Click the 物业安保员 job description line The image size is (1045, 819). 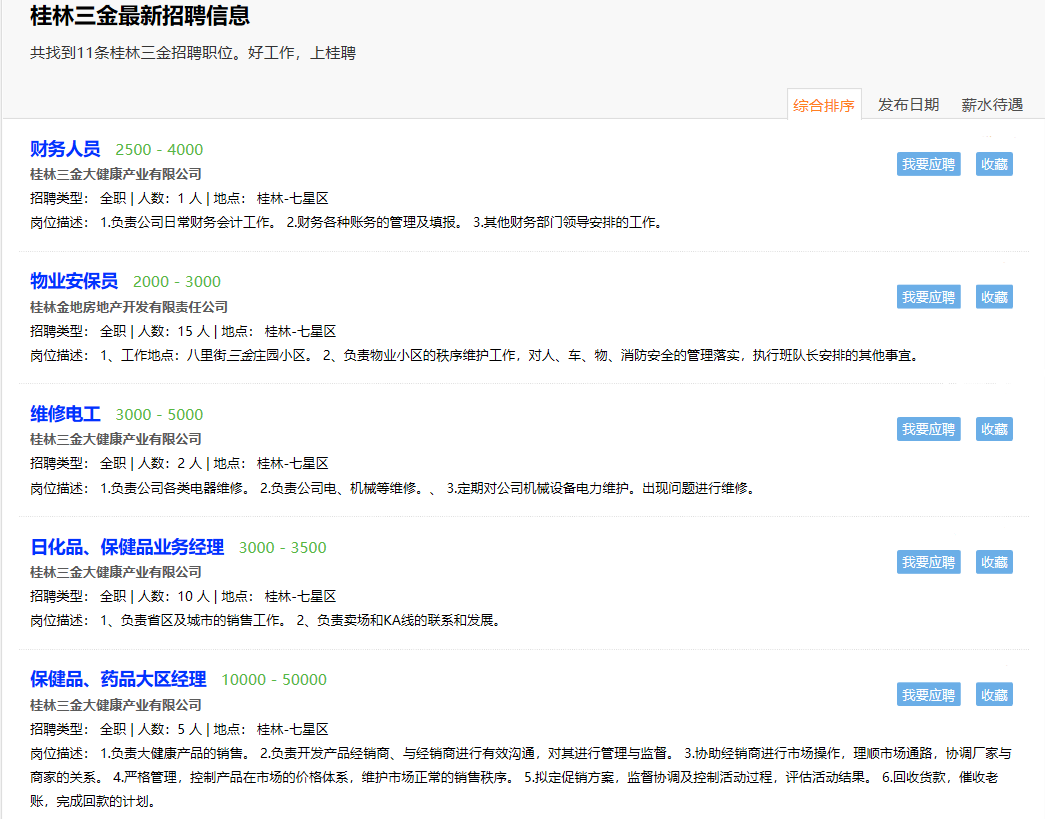coord(476,356)
